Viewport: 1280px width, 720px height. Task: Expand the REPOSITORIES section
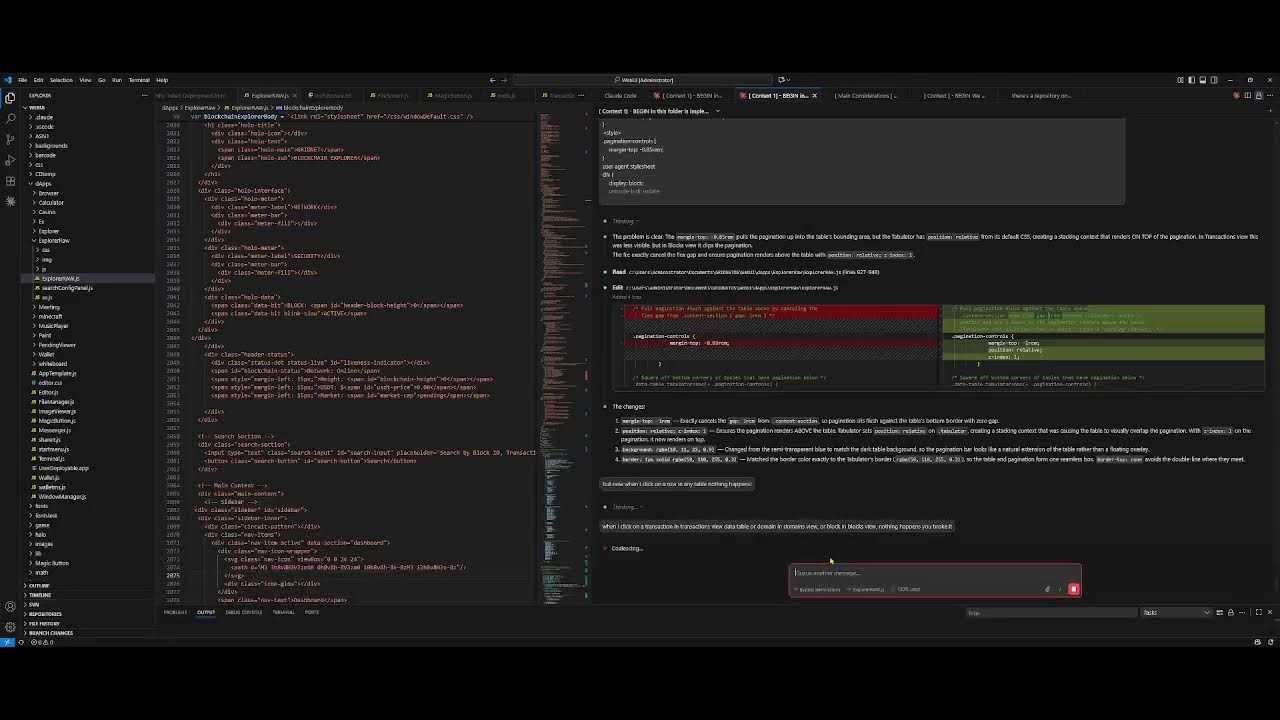point(45,614)
